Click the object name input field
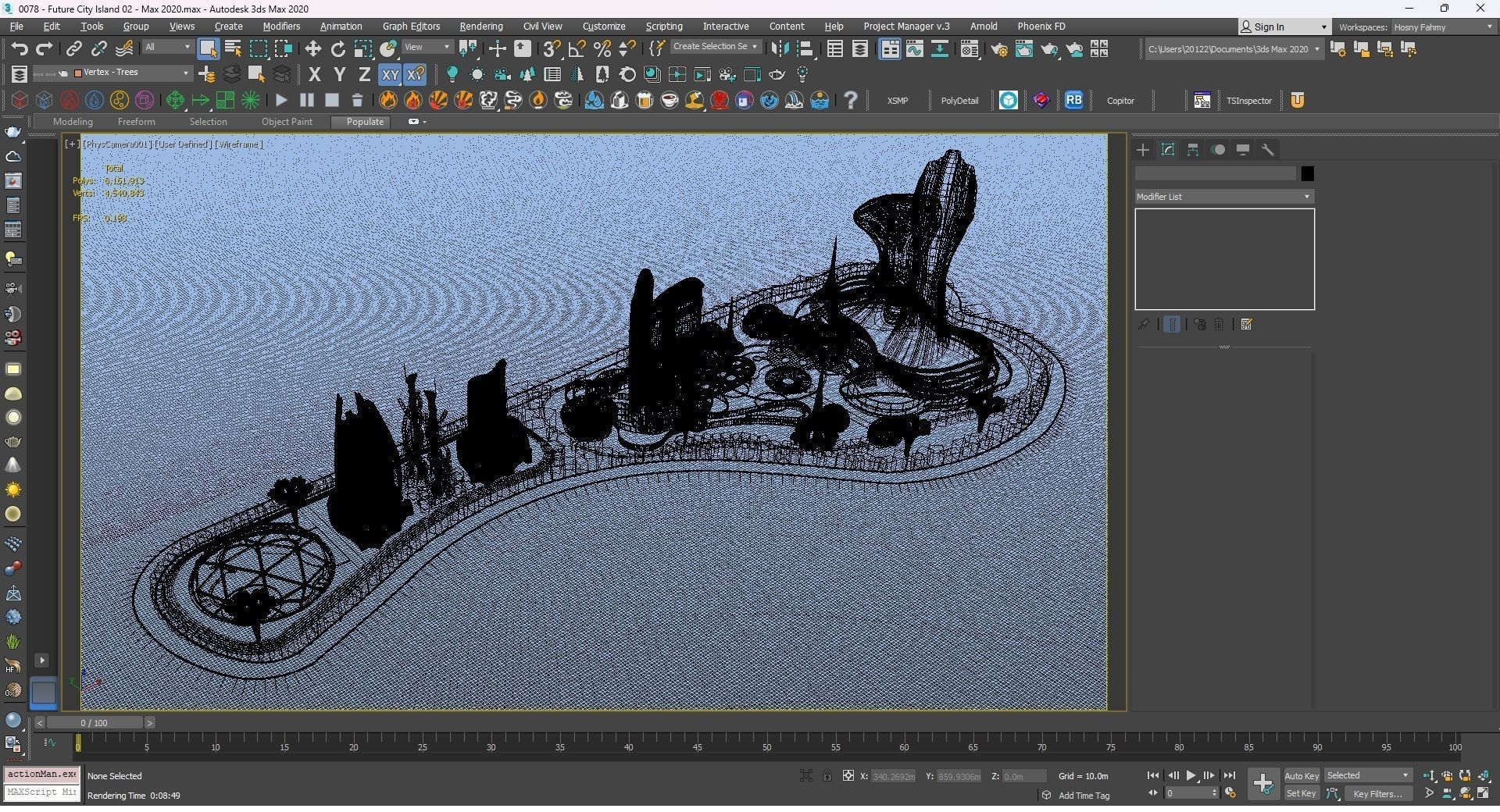Viewport: 1500px width, 812px height. click(1216, 173)
